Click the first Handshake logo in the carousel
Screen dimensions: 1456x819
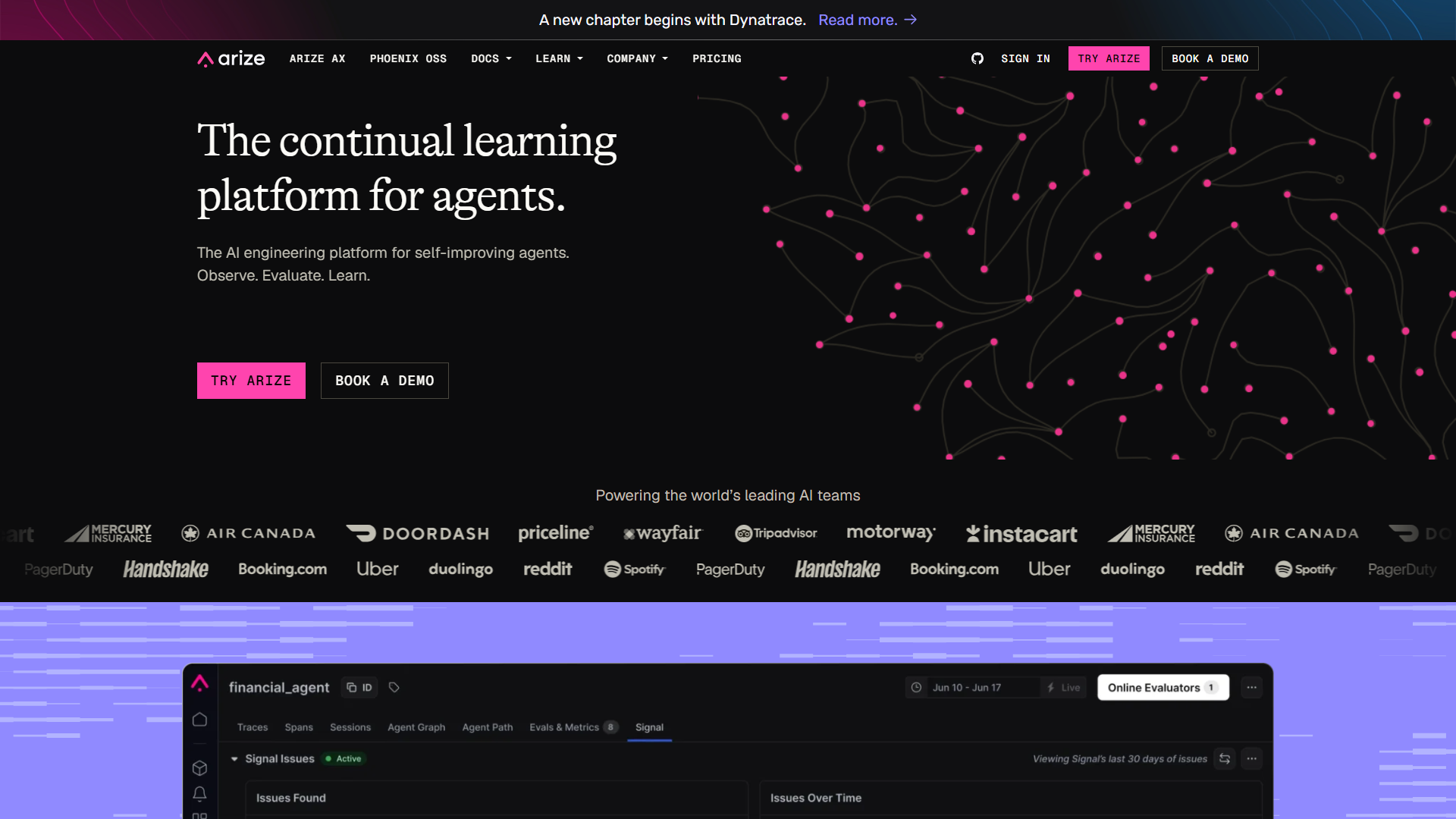tap(165, 569)
